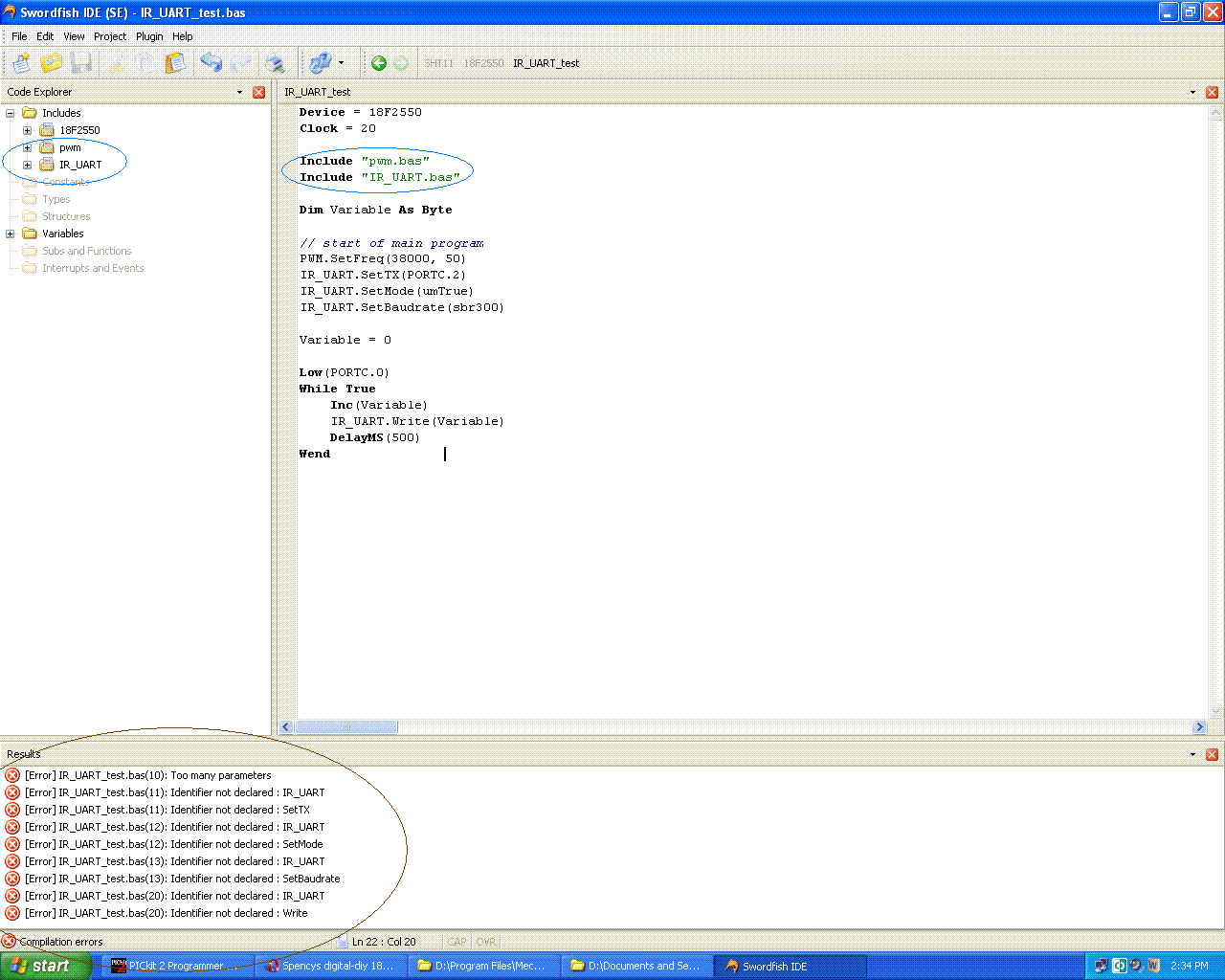Click the Paste clipboard icon
Viewport: 1225px width, 980px height.
(x=176, y=63)
